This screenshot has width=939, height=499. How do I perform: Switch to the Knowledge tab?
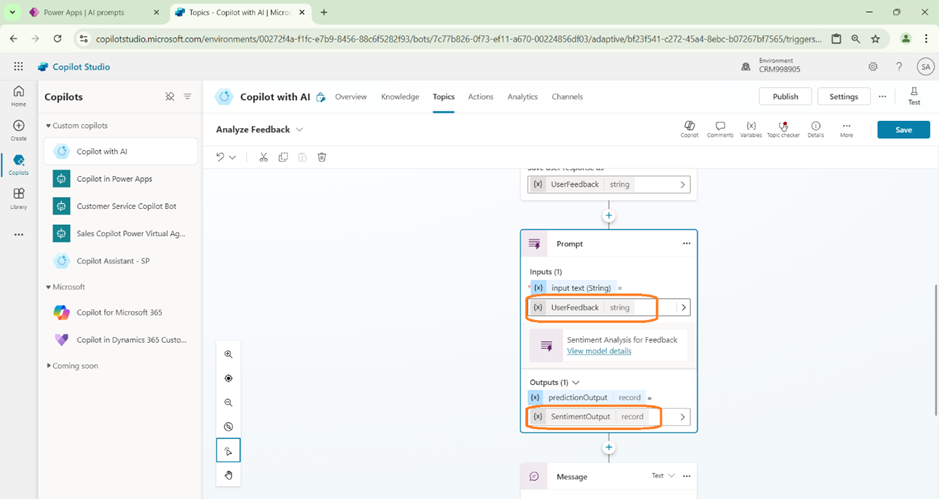(x=400, y=97)
